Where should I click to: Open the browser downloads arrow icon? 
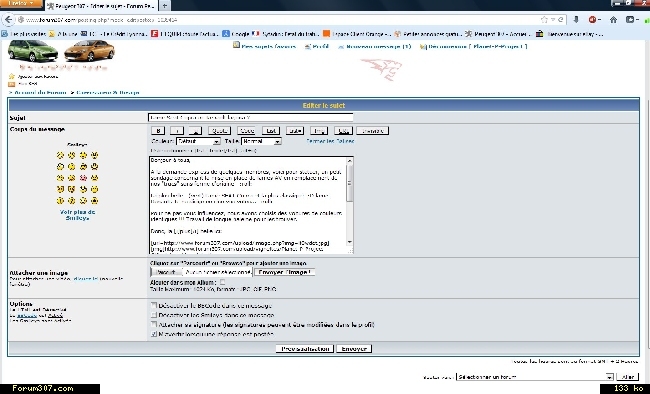pyautogui.click(x=576, y=19)
